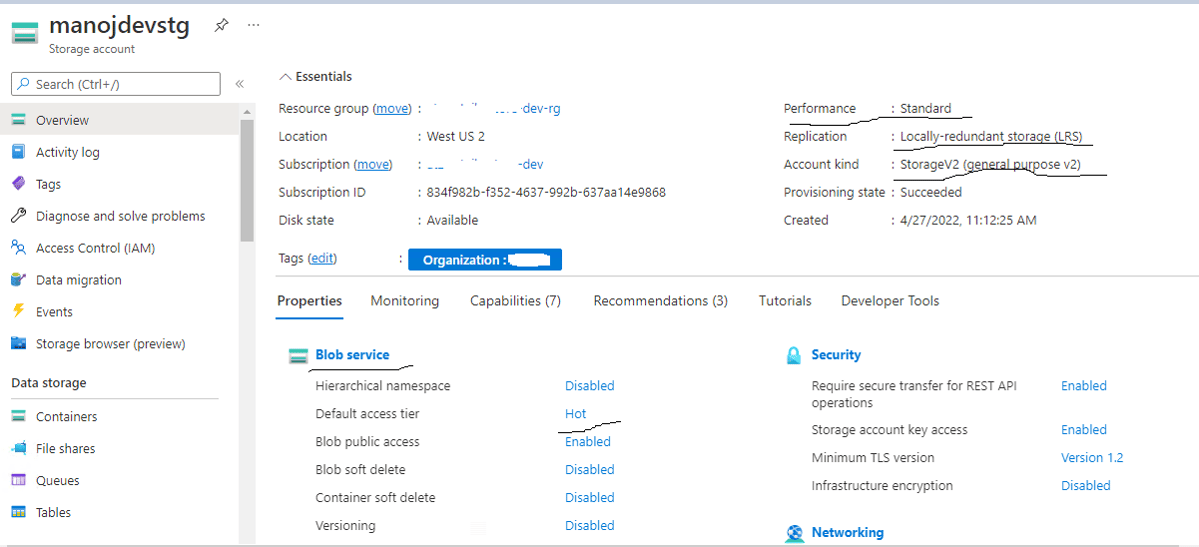Open the Capabilities (7) tab
Image resolution: width=1199 pixels, height=547 pixels.
tap(515, 301)
